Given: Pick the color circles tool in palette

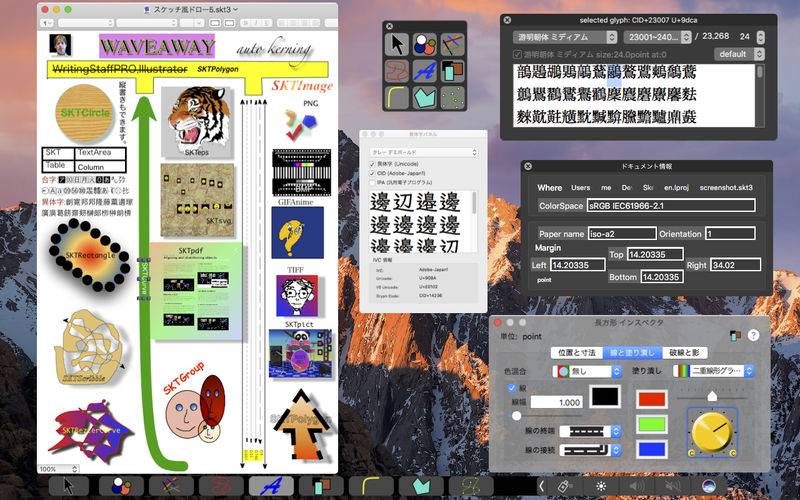Looking at the screenshot, I should 427,44.
